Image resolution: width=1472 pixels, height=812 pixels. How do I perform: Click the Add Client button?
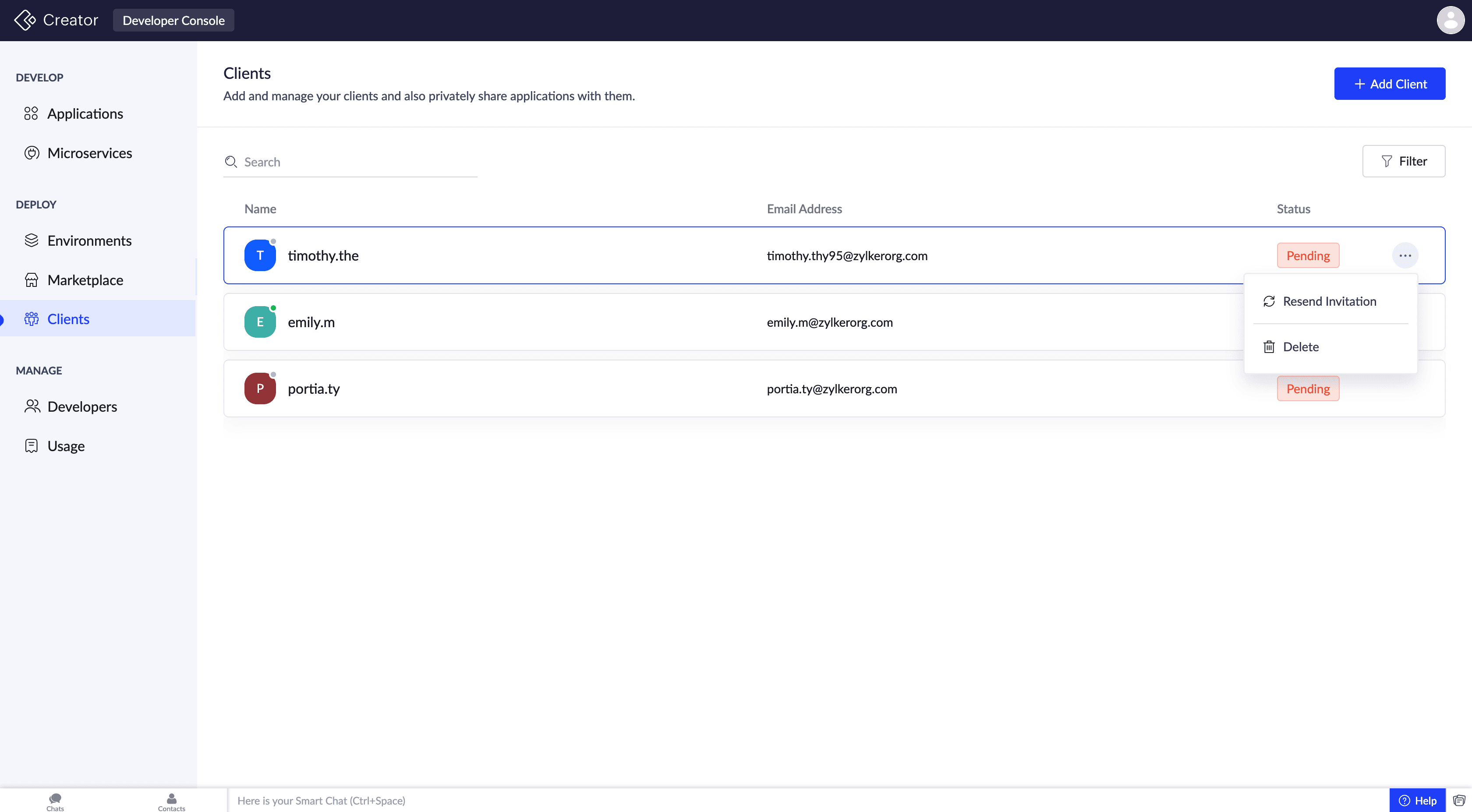(x=1389, y=84)
